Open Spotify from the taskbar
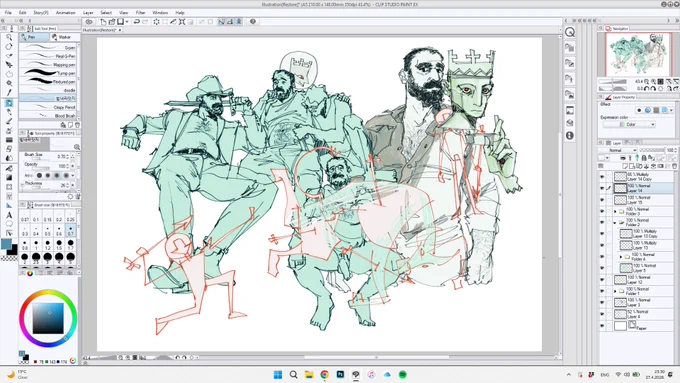The height and width of the screenshot is (383, 680). 402,375
